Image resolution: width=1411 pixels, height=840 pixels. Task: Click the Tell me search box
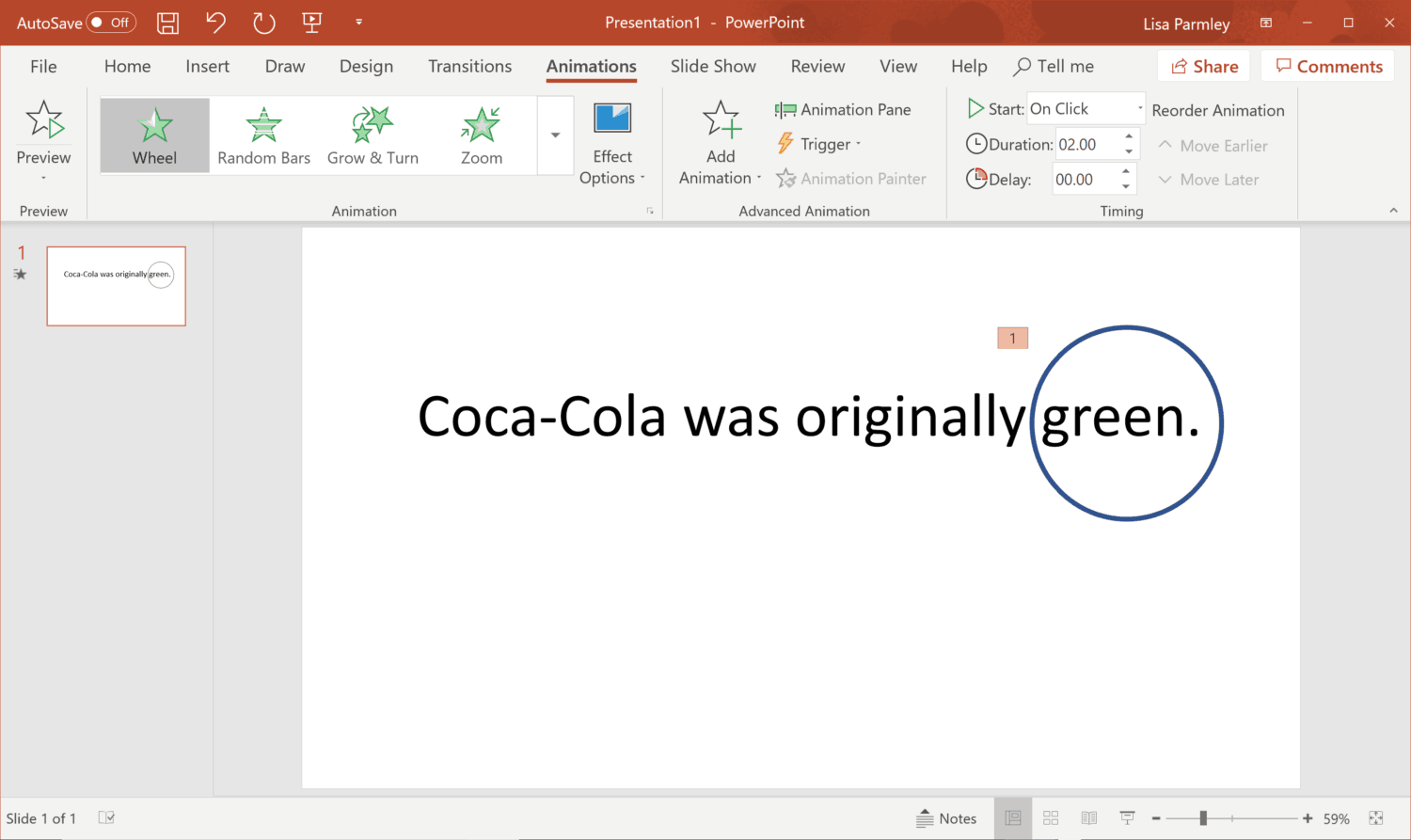(x=1054, y=67)
